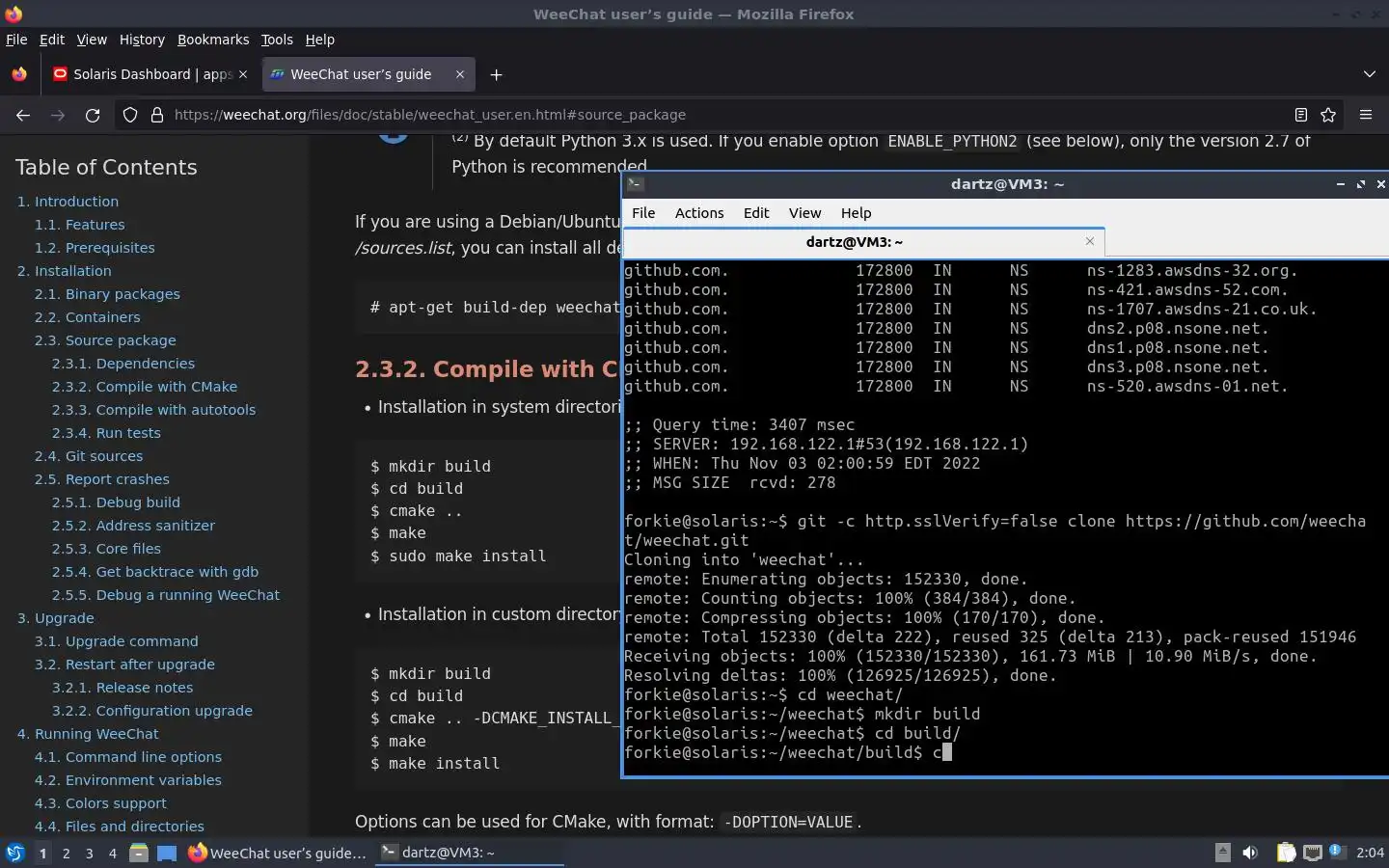Open Firefox Tools menu

tap(277, 40)
